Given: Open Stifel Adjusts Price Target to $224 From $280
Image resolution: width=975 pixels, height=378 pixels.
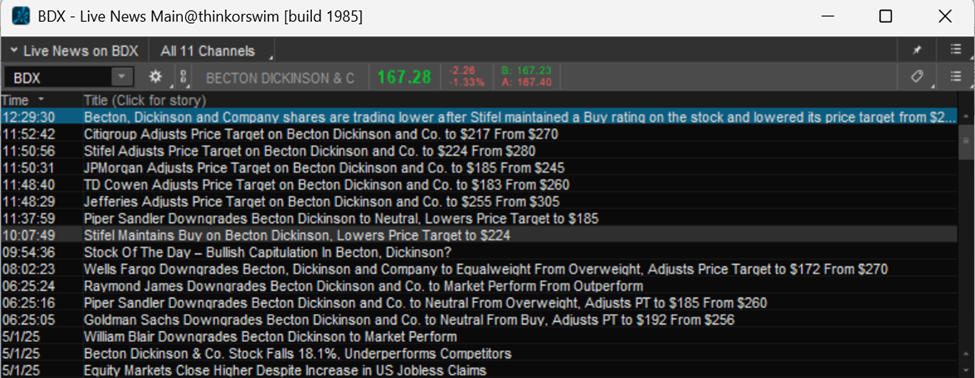Looking at the screenshot, I should point(310,151).
